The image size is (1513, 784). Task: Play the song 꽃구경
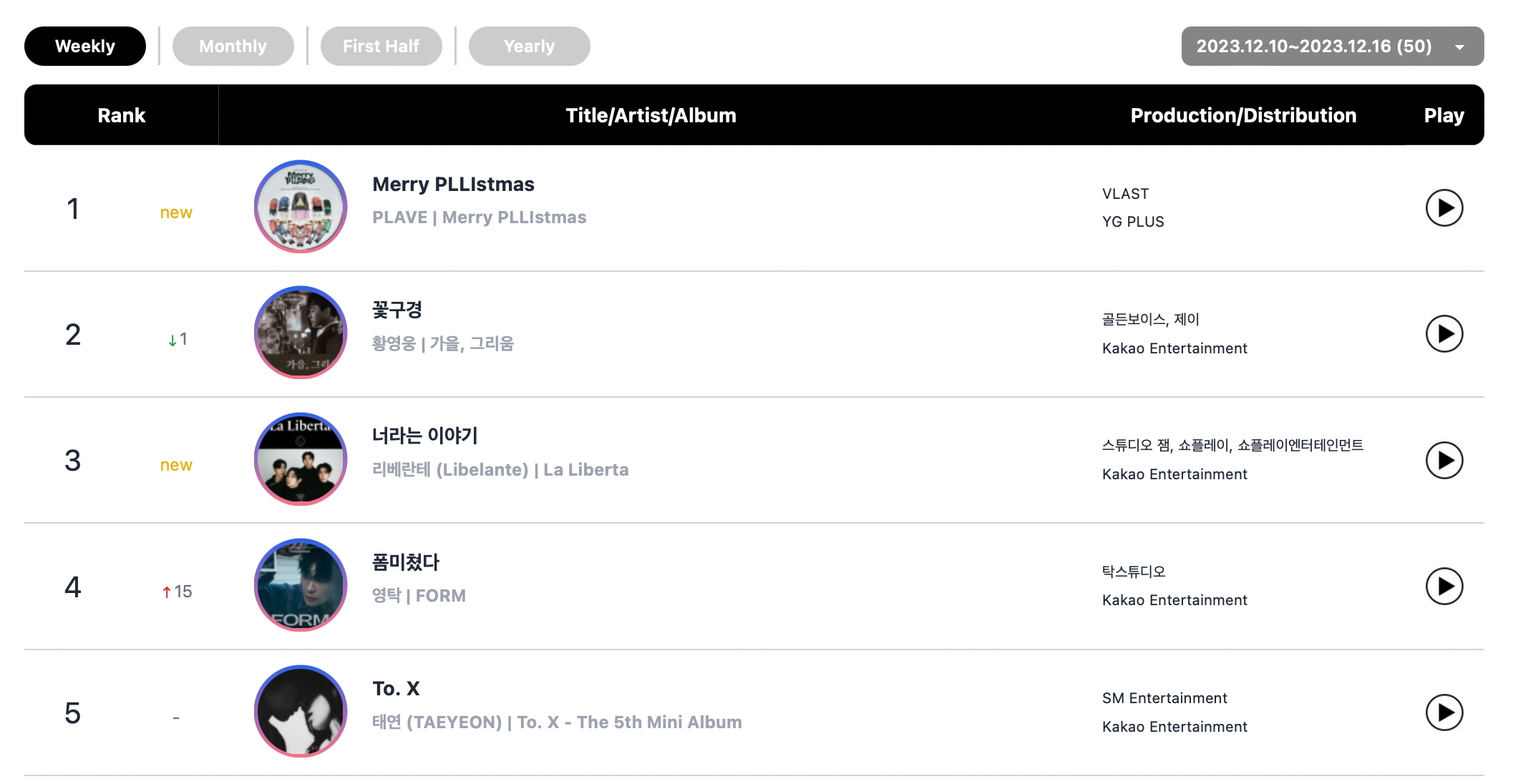pyautogui.click(x=1444, y=334)
